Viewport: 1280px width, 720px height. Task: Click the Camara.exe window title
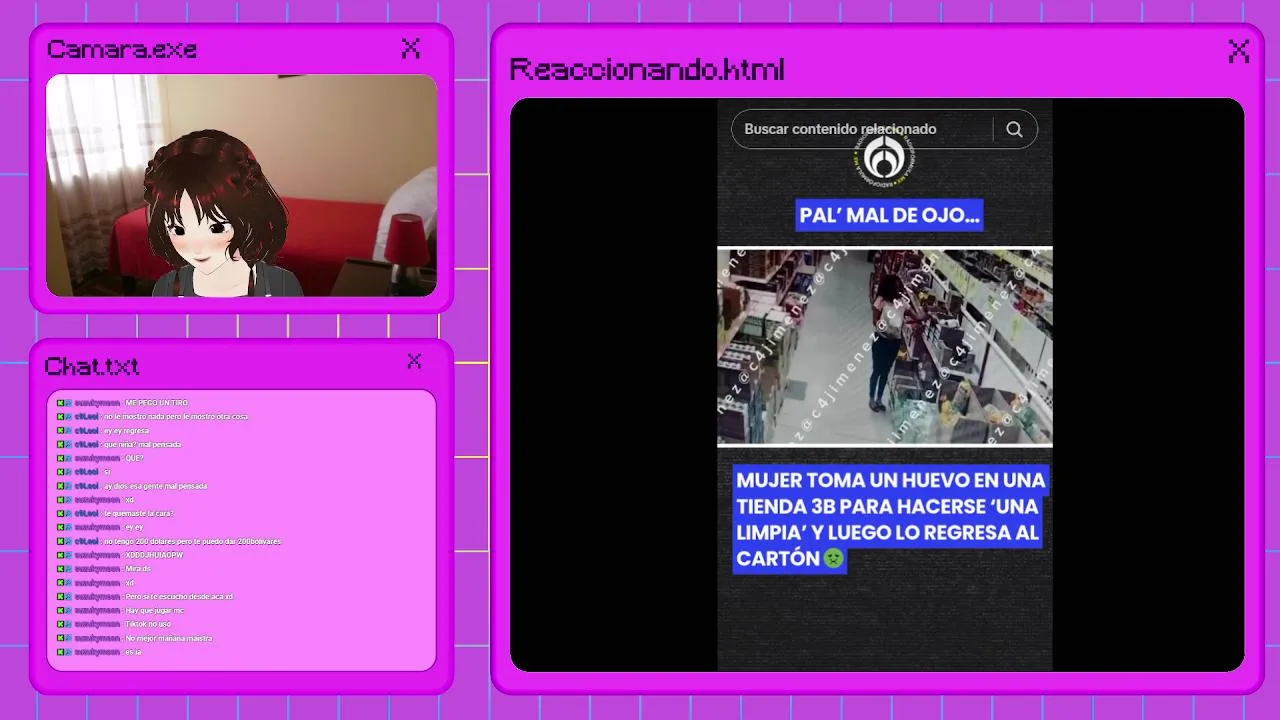122,49
